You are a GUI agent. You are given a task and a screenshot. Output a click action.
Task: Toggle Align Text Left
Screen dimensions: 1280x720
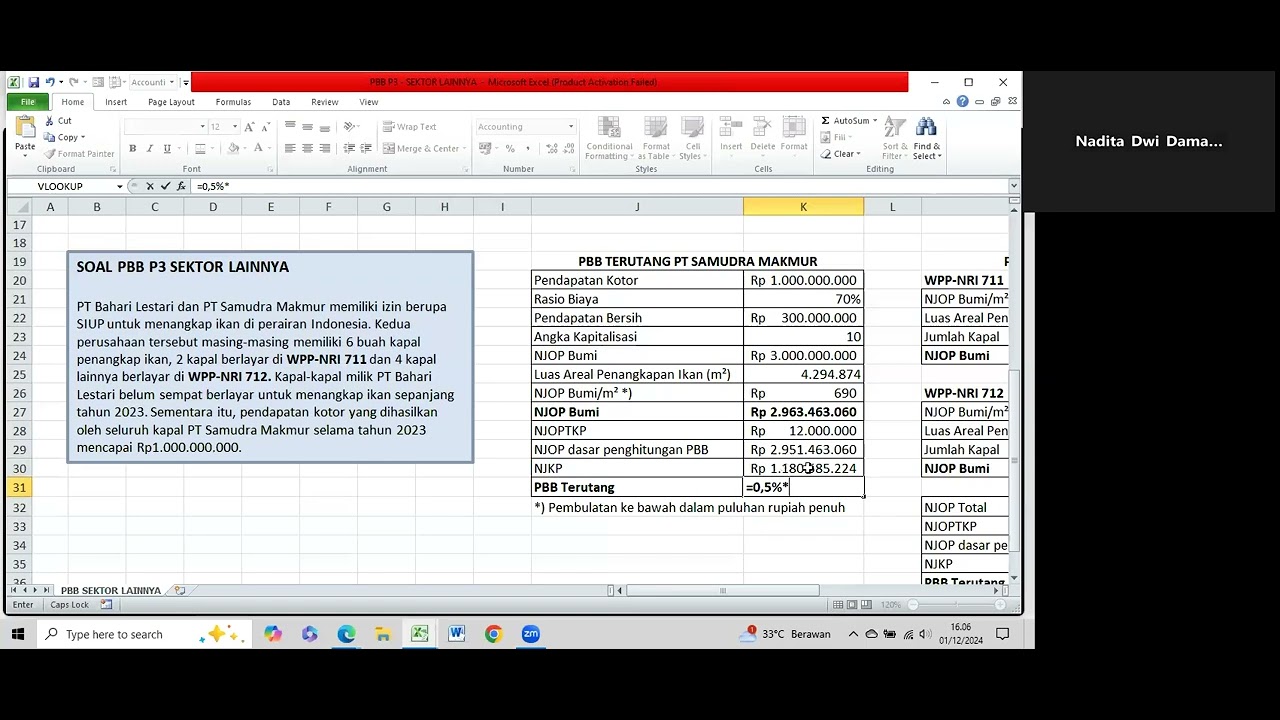[x=290, y=148]
